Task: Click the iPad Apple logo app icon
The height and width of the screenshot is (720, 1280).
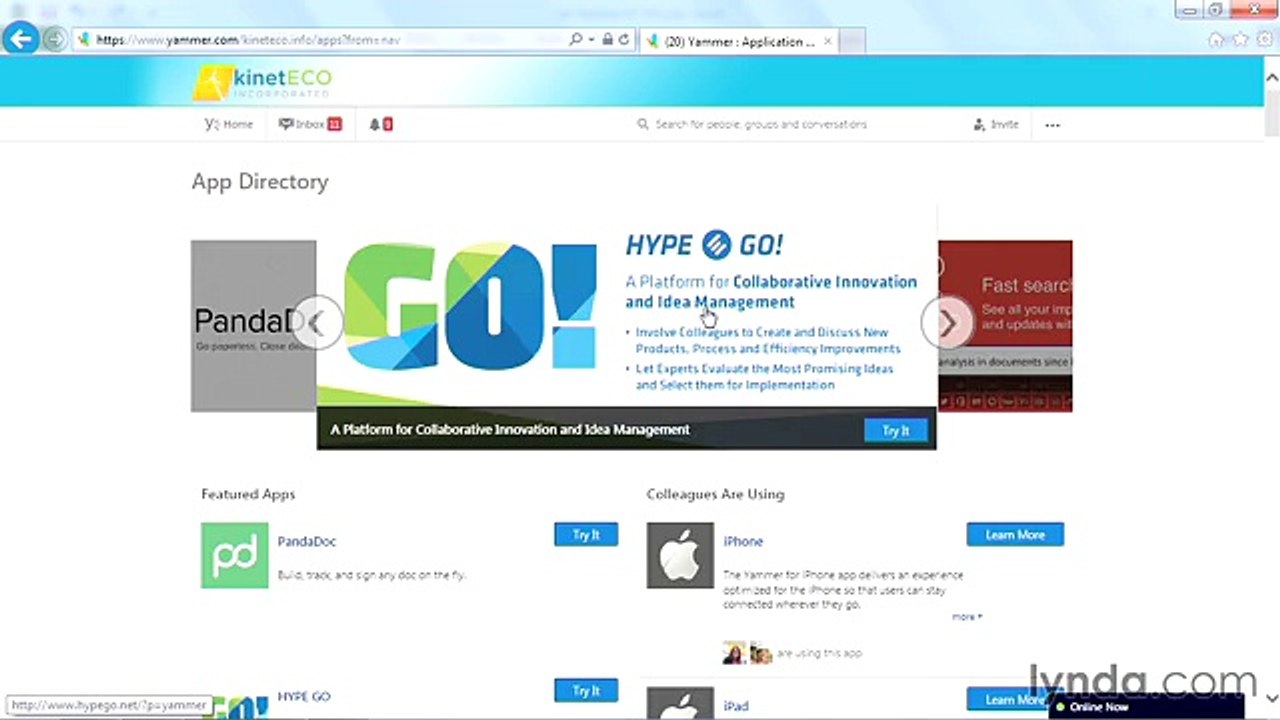Action: (x=680, y=703)
